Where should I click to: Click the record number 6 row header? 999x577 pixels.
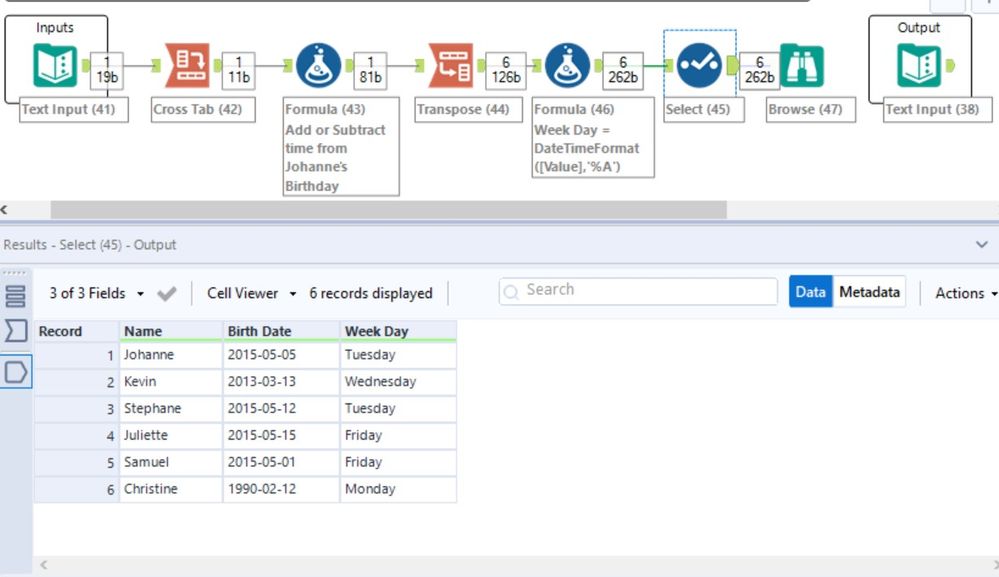tap(76, 488)
